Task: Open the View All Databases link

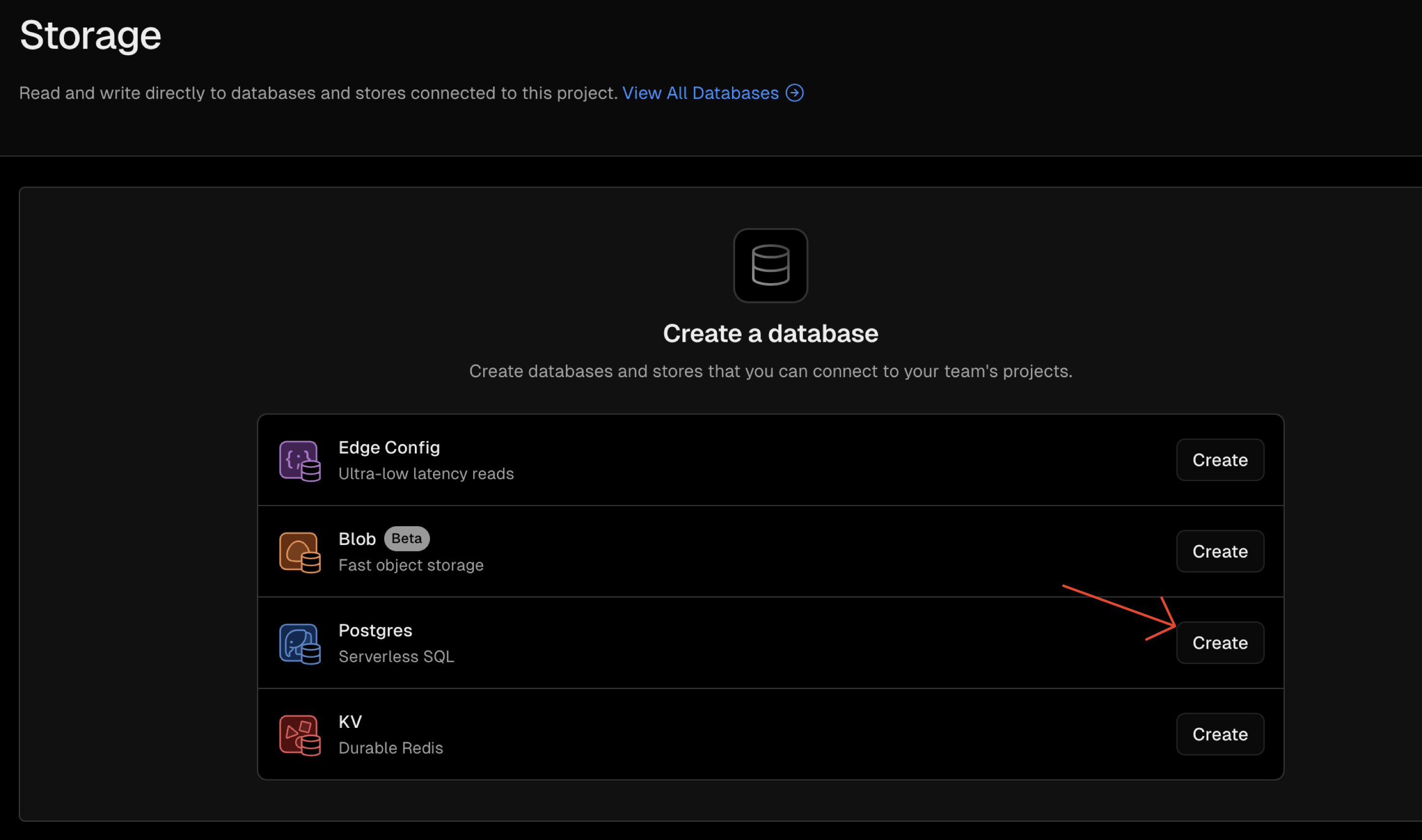Action: pyautogui.click(x=701, y=93)
